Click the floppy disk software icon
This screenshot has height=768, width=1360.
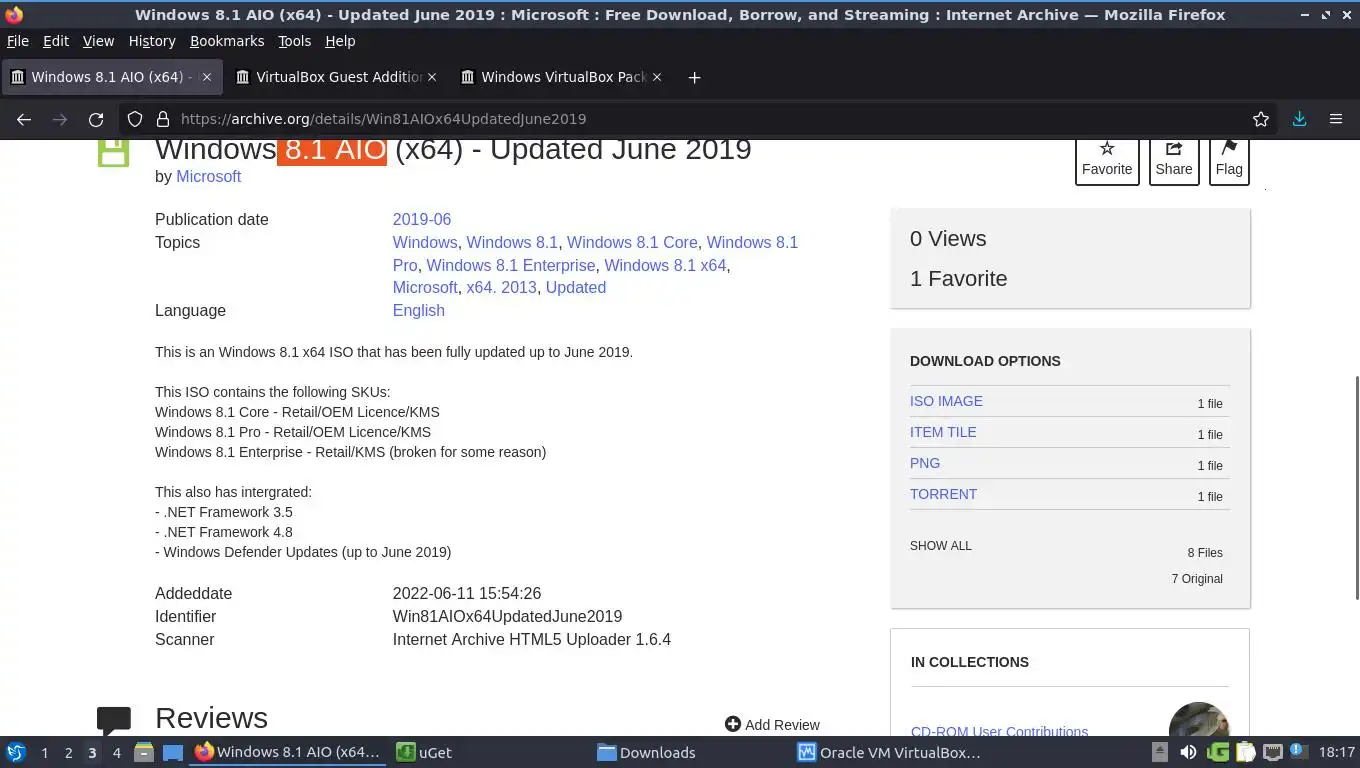tap(113, 153)
